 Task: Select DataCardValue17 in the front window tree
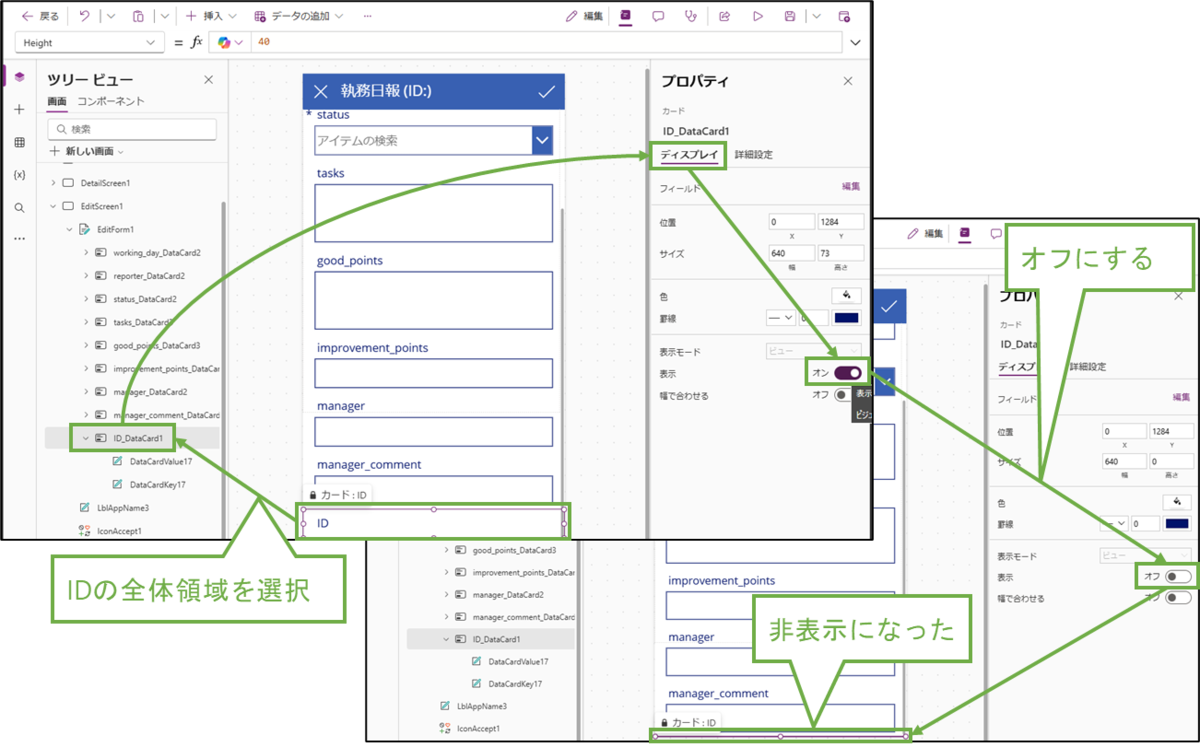pos(160,461)
